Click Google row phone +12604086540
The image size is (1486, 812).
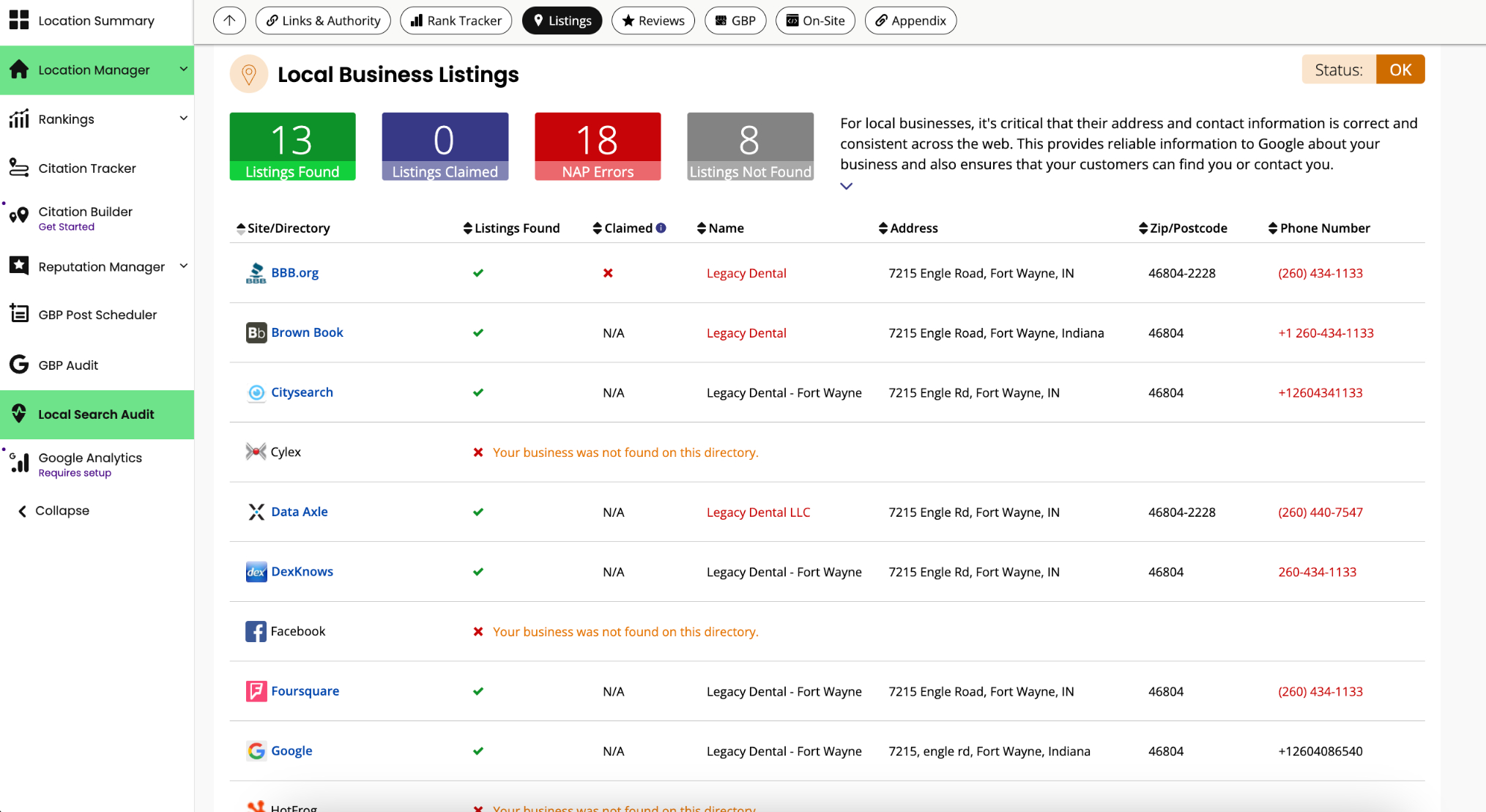[1320, 751]
